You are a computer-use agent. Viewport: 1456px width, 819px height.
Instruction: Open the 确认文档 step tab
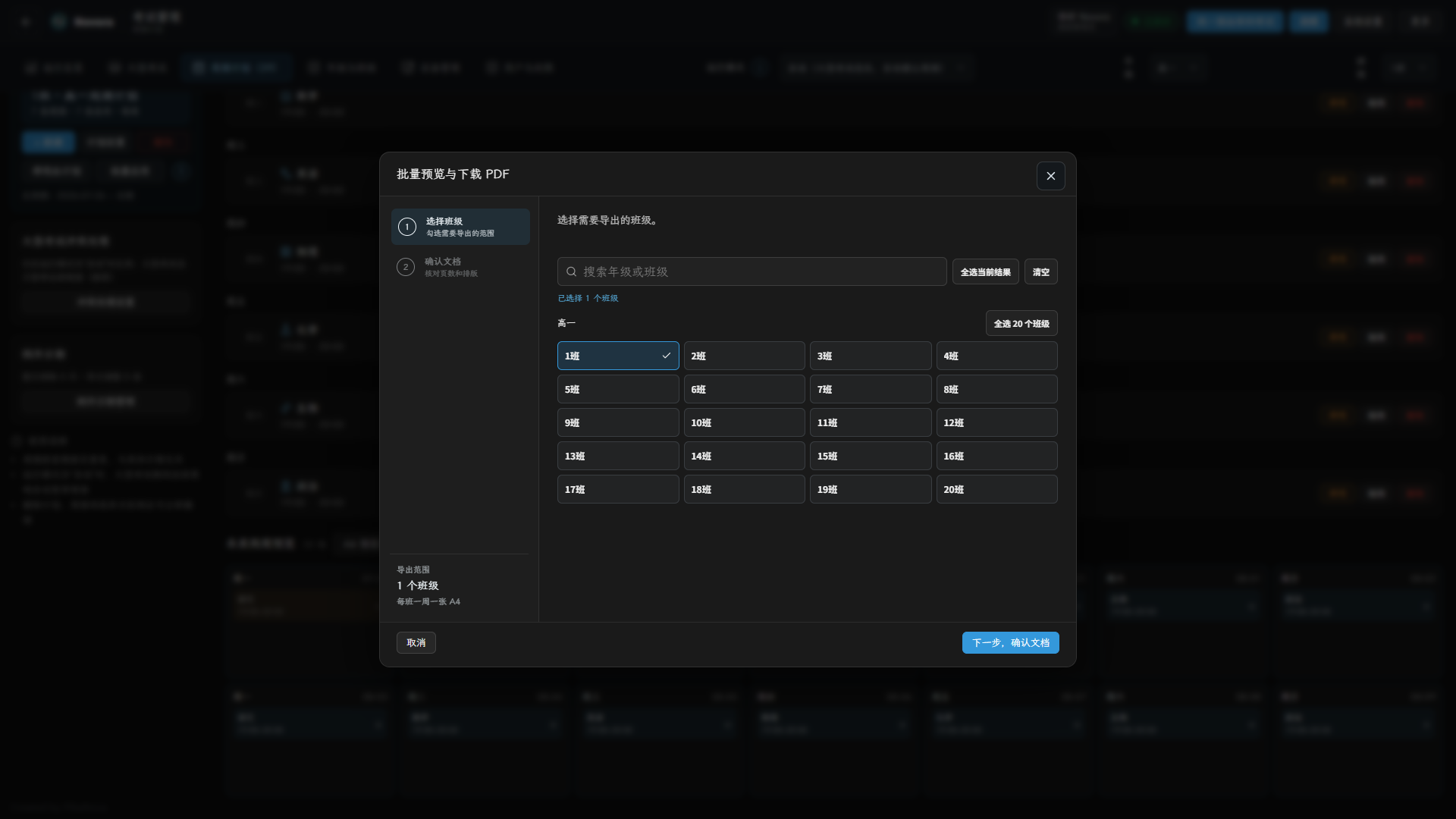tap(460, 267)
